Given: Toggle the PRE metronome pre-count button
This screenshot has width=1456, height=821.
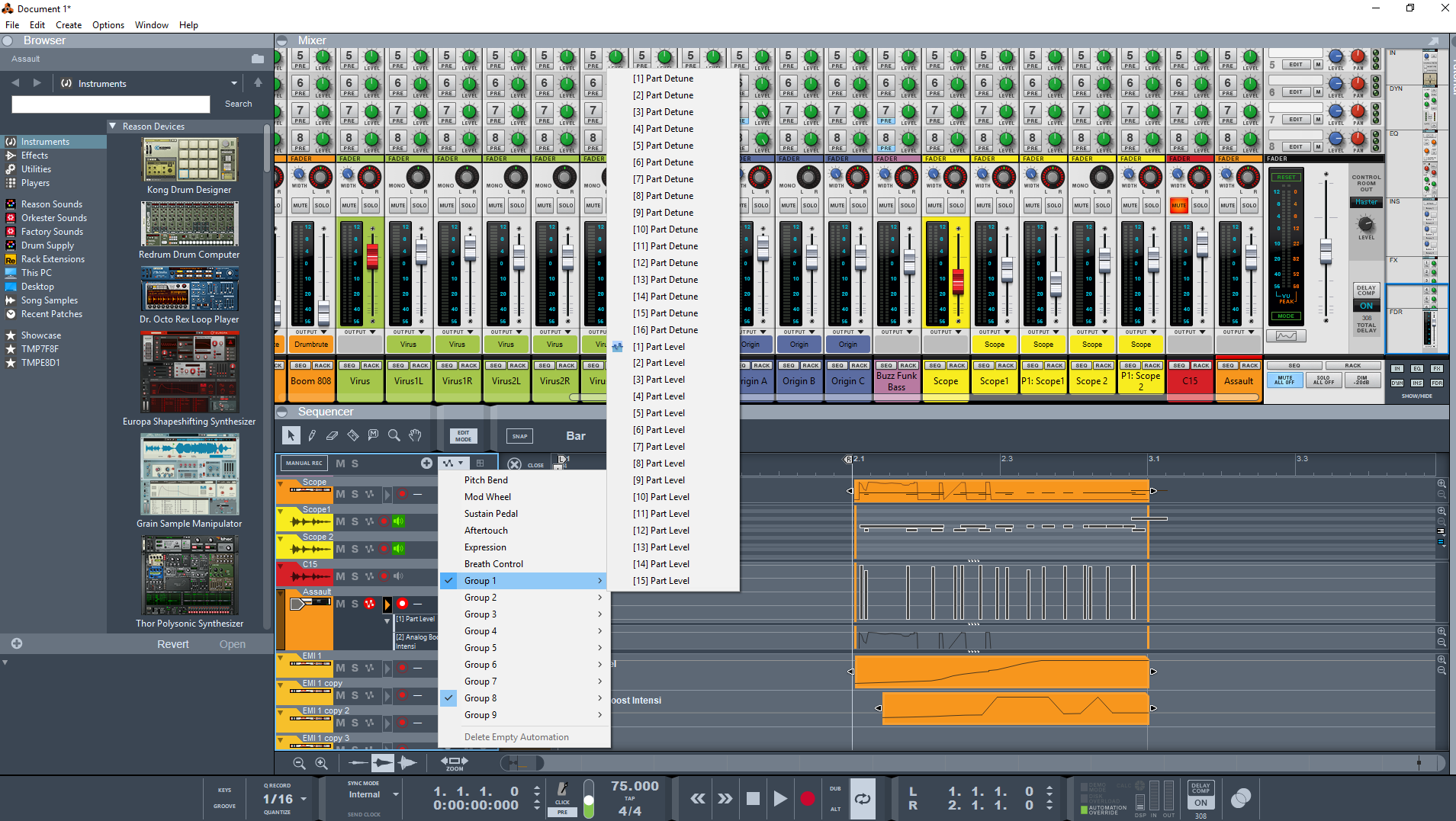Looking at the screenshot, I should pyautogui.click(x=562, y=812).
